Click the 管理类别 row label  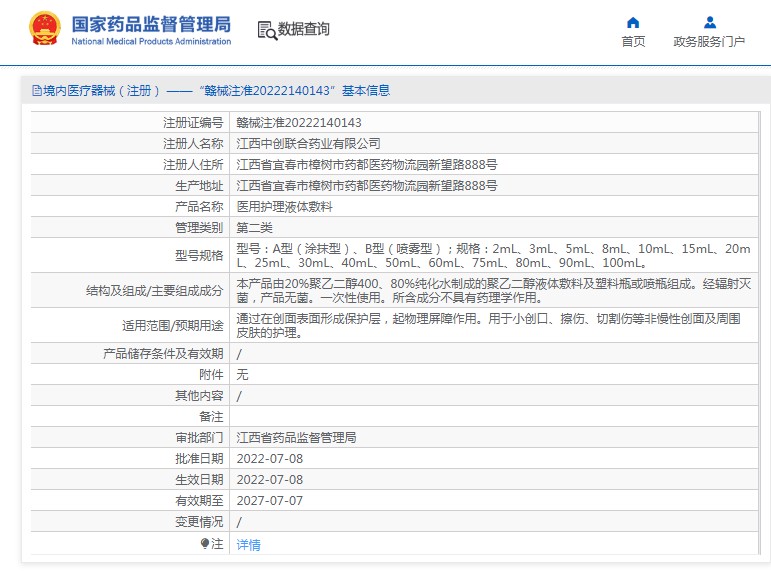tap(199, 228)
